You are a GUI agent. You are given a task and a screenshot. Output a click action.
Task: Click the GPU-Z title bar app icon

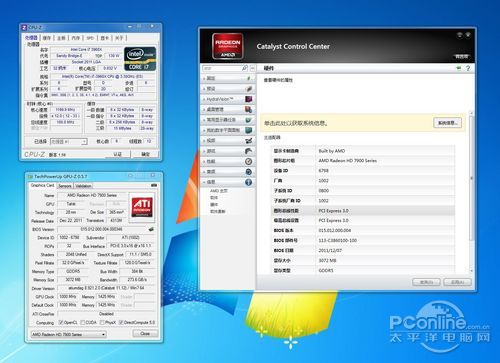click(x=30, y=176)
